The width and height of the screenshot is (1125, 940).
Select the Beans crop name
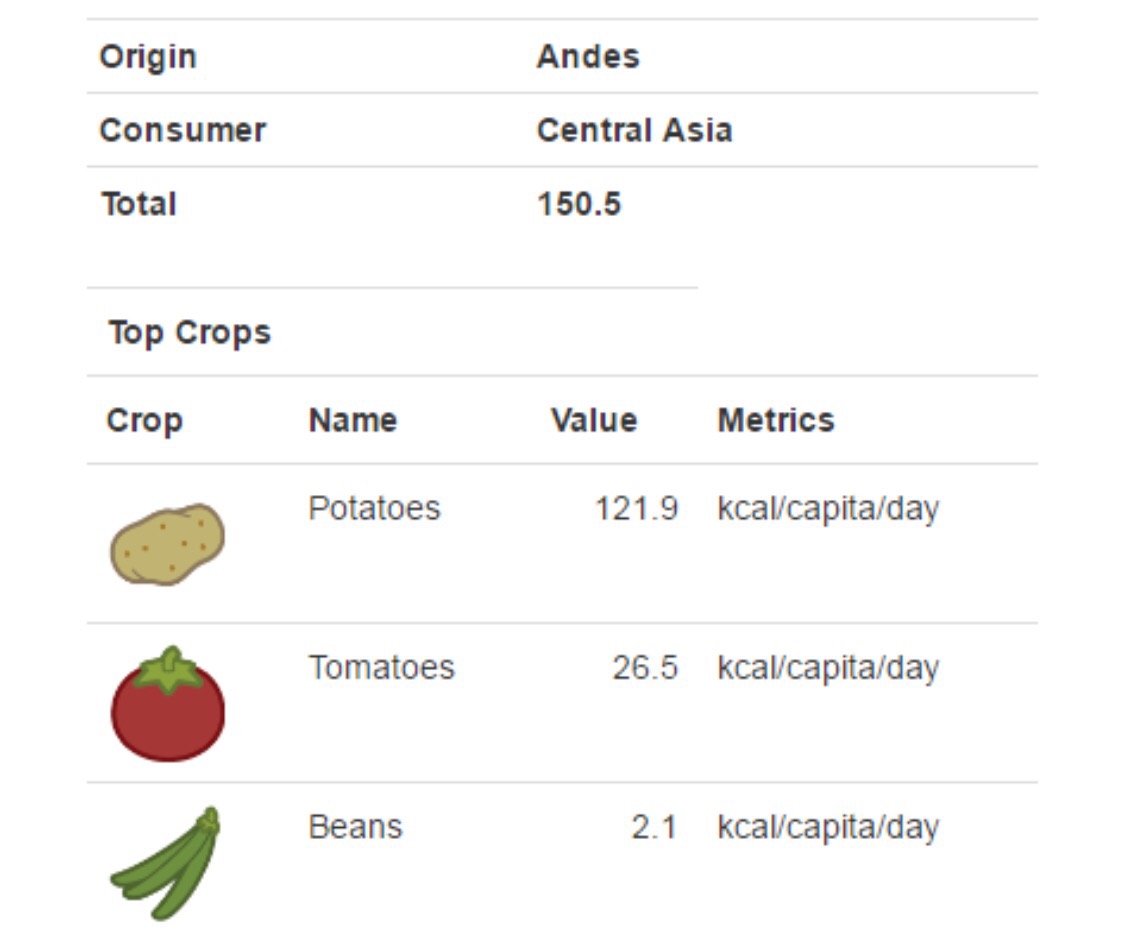[355, 827]
